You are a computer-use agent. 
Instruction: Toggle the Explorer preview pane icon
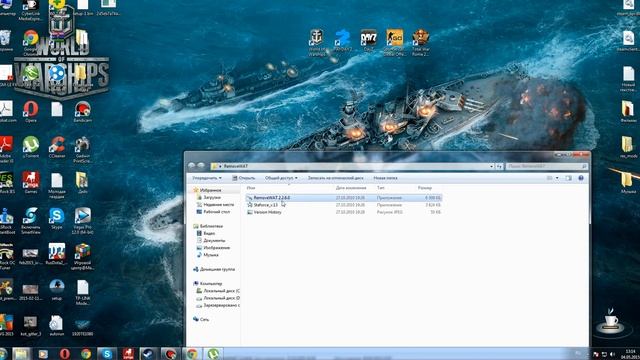569,178
